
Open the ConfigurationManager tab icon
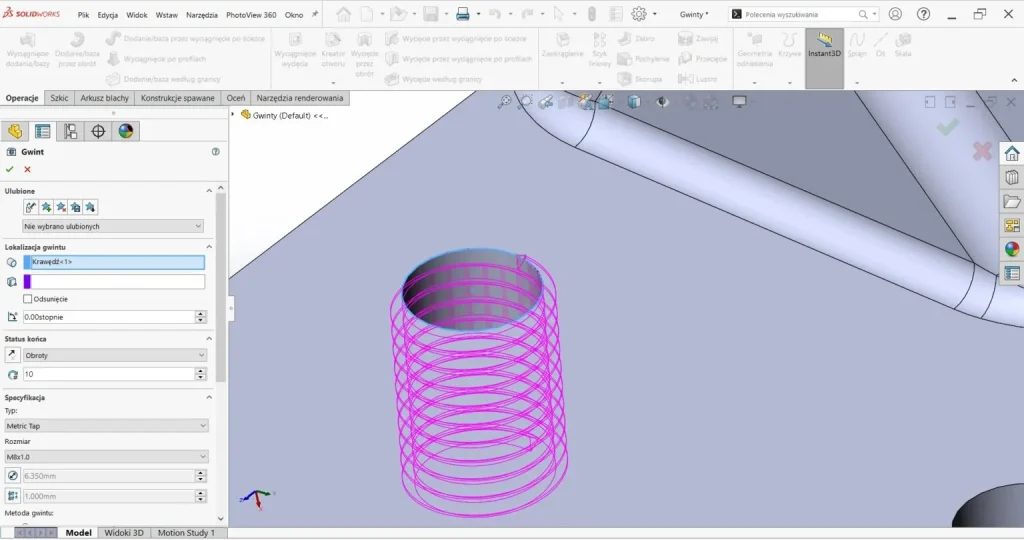[x=71, y=131]
